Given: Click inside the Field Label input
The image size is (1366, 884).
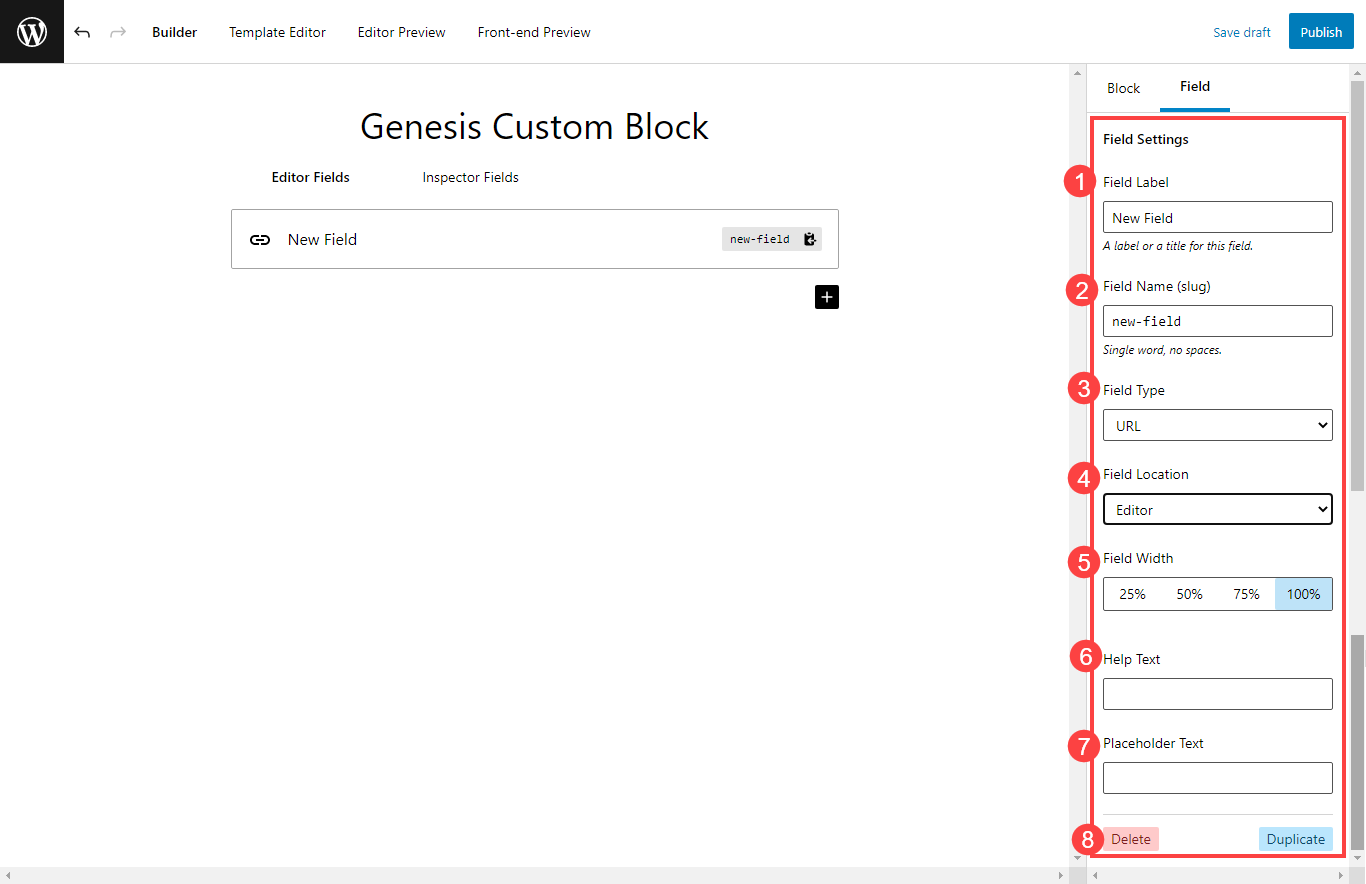Looking at the screenshot, I should pyautogui.click(x=1217, y=217).
